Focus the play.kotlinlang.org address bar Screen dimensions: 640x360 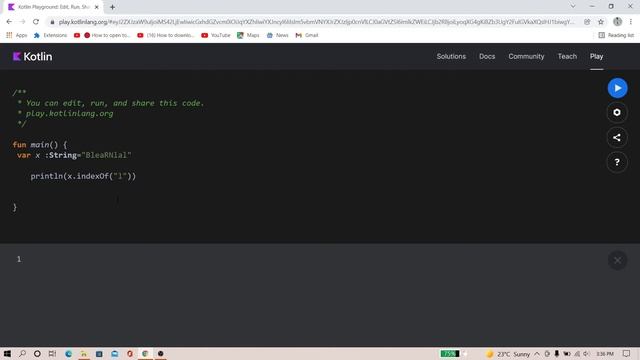click(316, 22)
